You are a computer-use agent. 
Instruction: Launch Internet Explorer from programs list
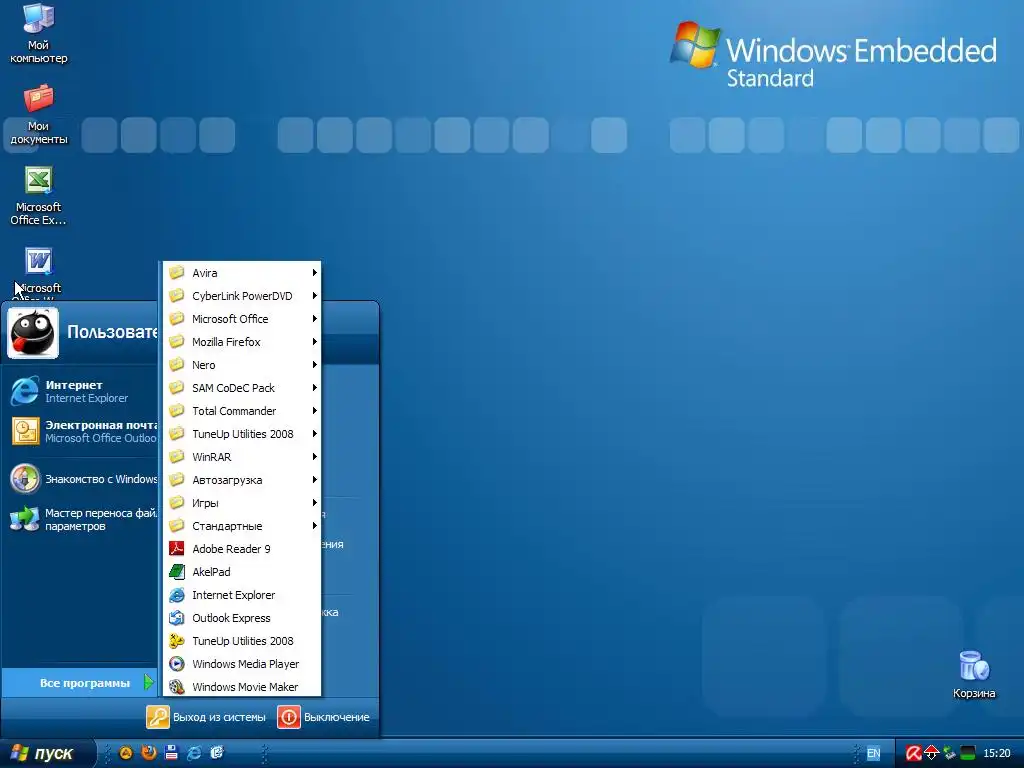(242, 595)
